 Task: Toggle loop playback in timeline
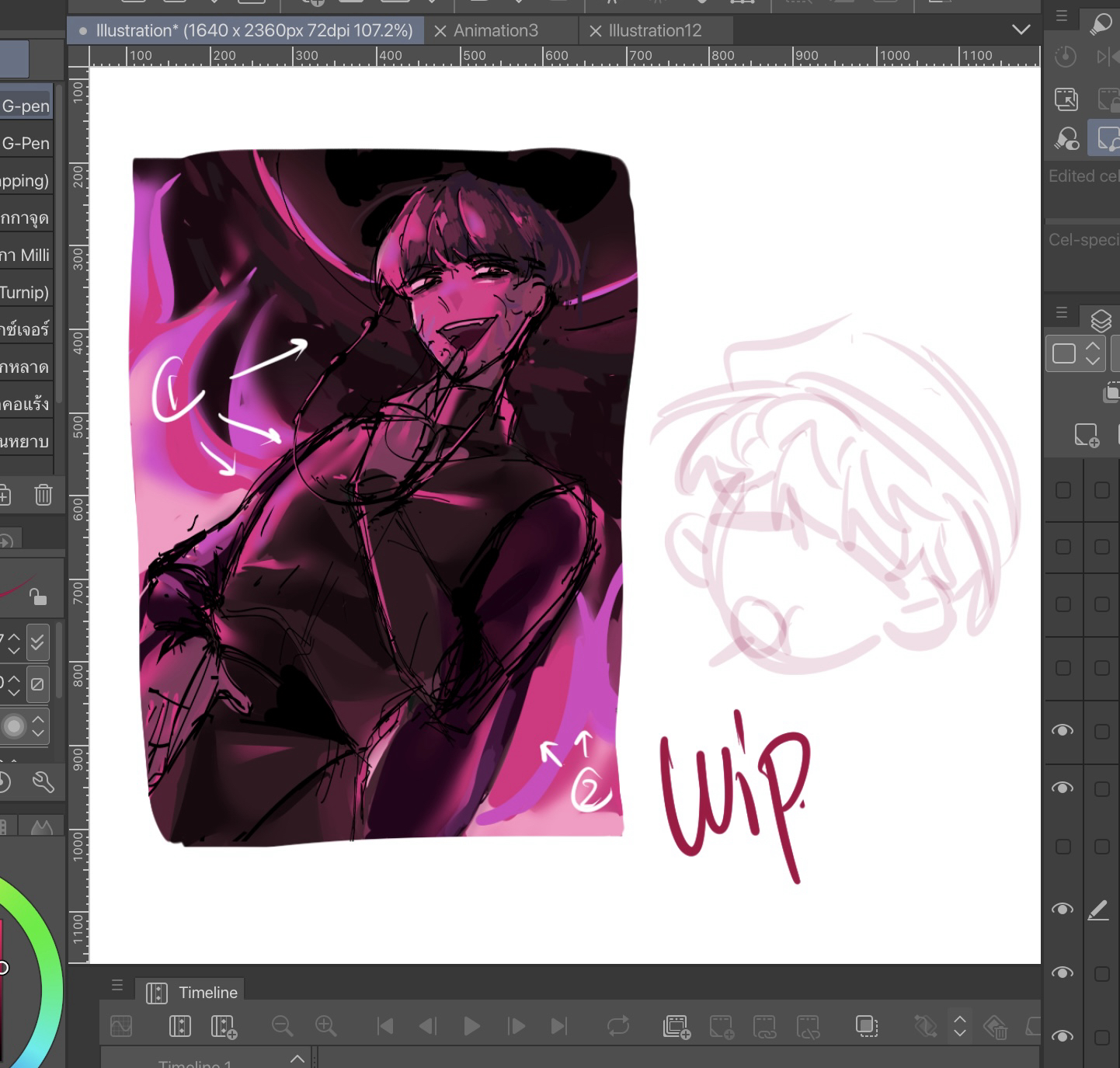click(618, 1026)
